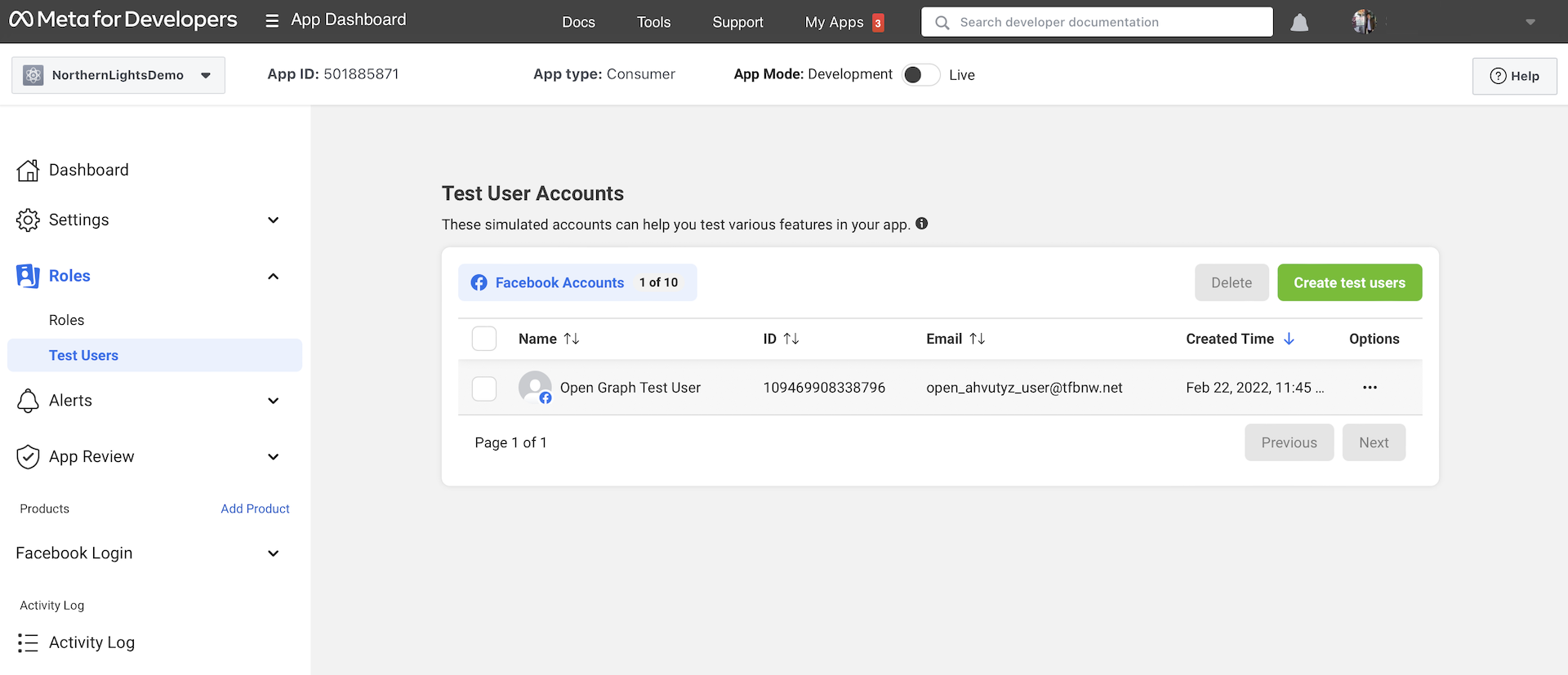Sort the table by Name arrows
The image size is (1568, 675).
click(x=572, y=339)
